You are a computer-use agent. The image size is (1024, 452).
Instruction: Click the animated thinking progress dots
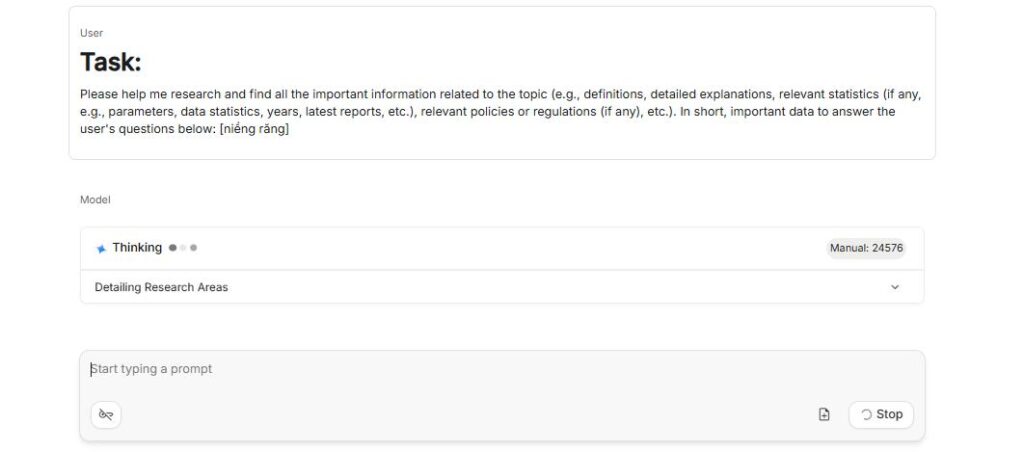[183, 248]
